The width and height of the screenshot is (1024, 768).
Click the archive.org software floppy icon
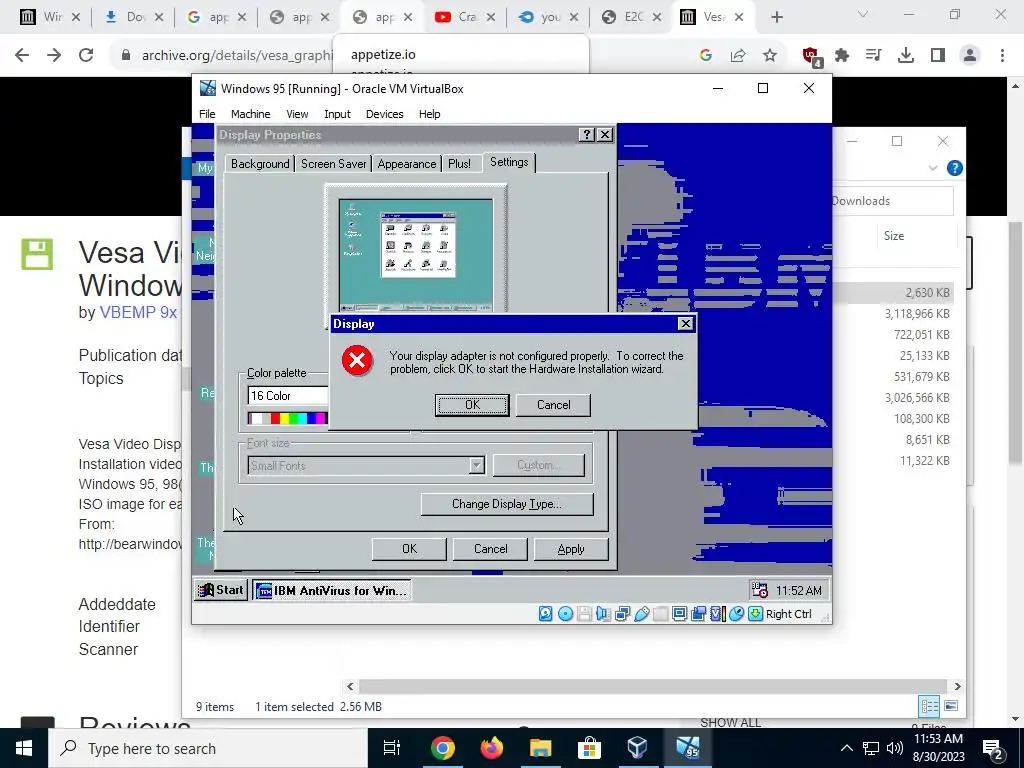point(37,254)
